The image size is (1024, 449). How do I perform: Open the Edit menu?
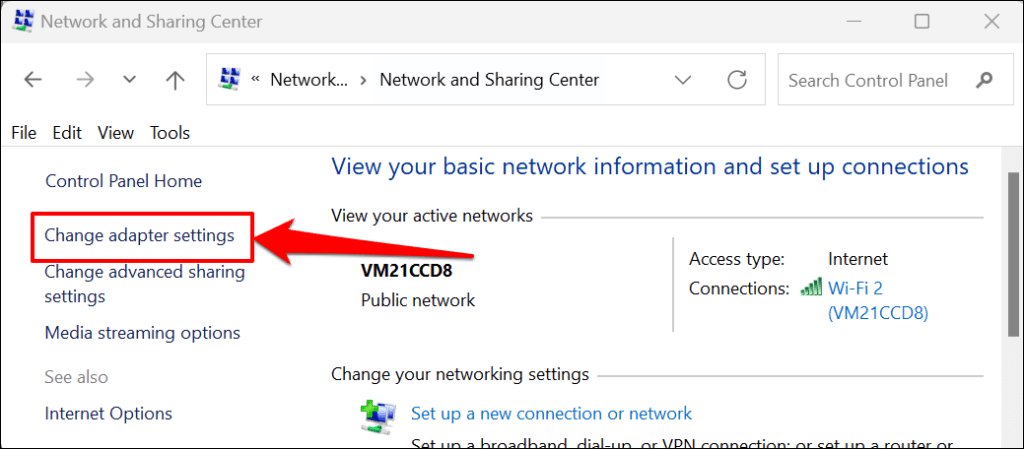click(67, 132)
